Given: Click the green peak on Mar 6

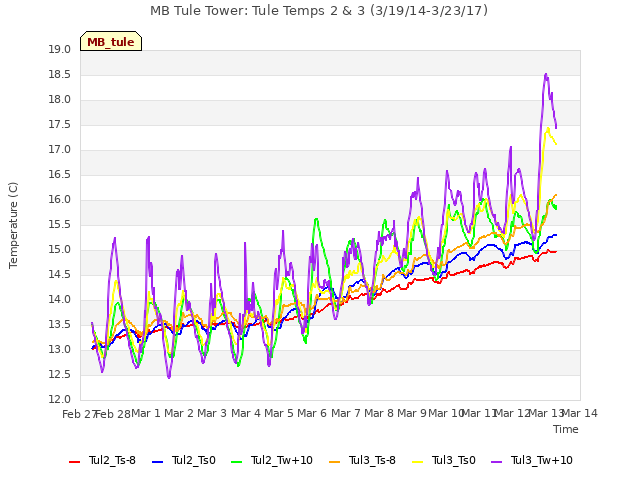Looking at the screenshot, I should click(316, 220).
